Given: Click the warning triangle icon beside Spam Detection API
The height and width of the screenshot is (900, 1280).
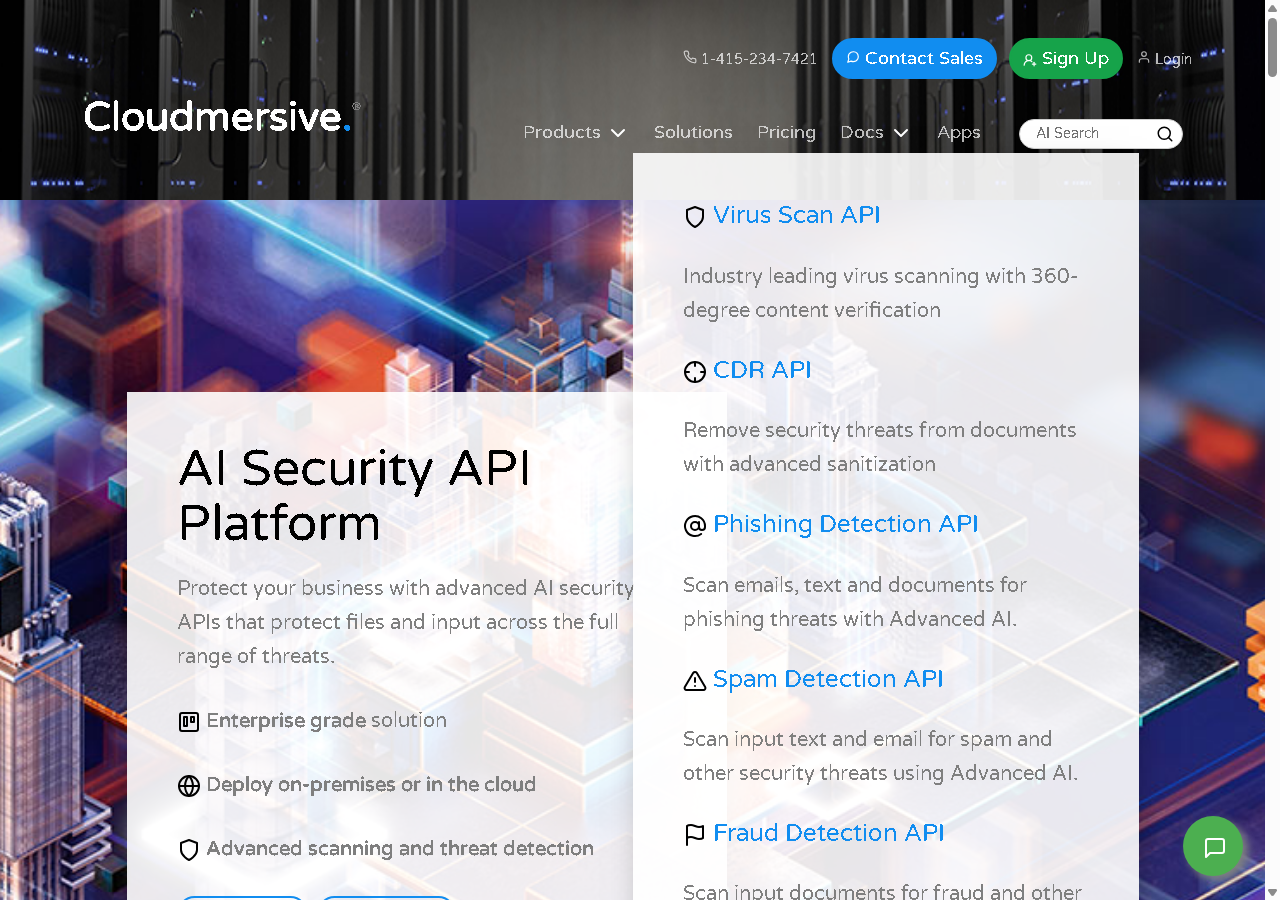Looking at the screenshot, I should [x=695, y=681].
